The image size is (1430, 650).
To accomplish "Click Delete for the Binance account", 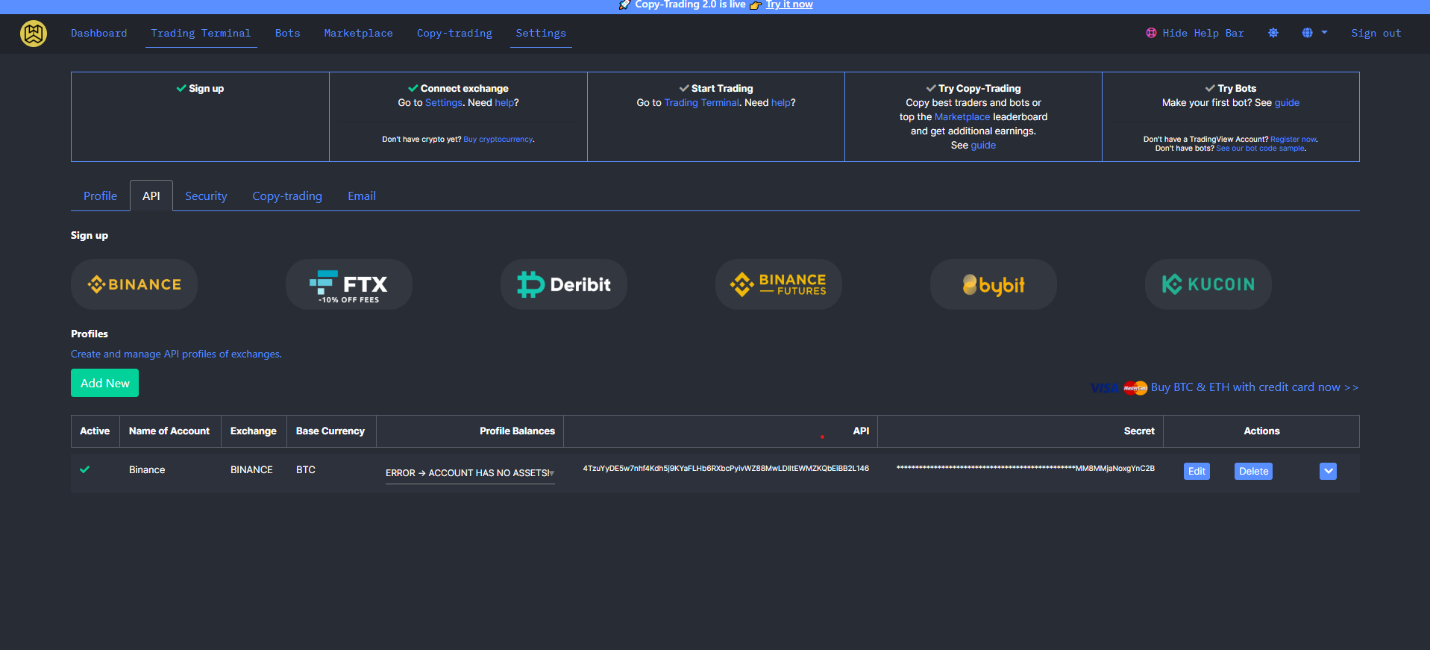I will [x=1254, y=471].
